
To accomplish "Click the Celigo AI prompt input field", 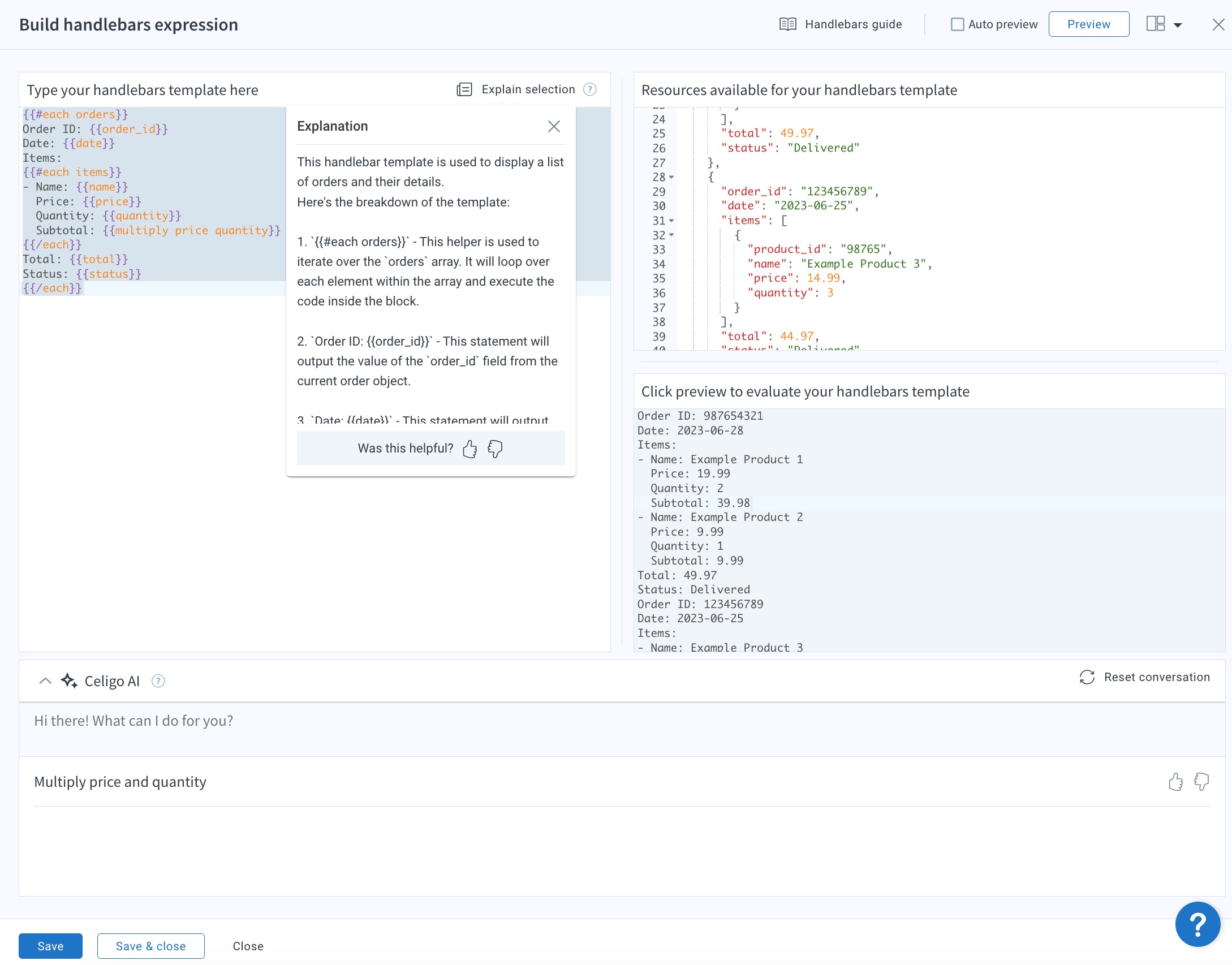I will (622, 730).
